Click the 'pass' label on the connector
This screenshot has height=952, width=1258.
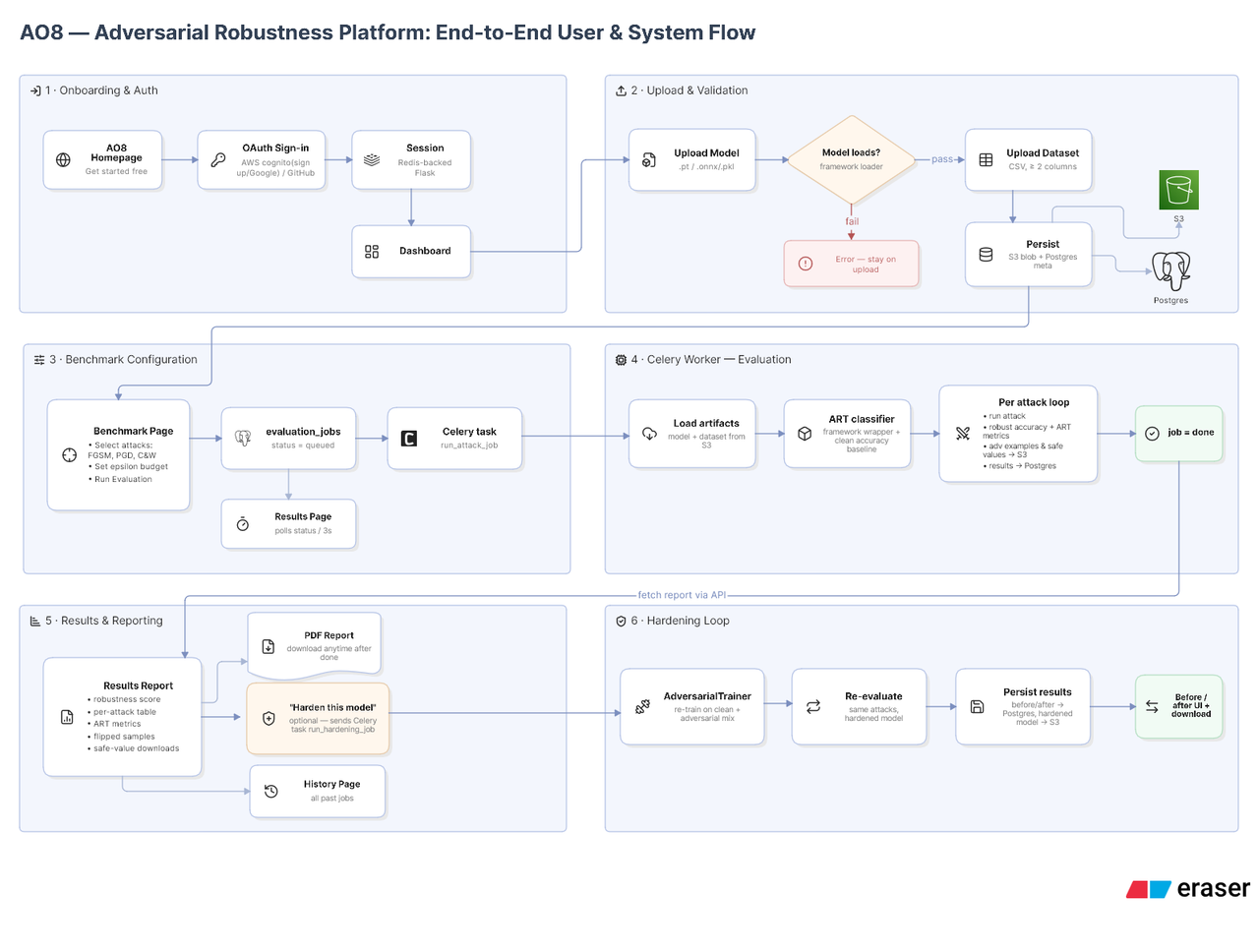(942, 159)
